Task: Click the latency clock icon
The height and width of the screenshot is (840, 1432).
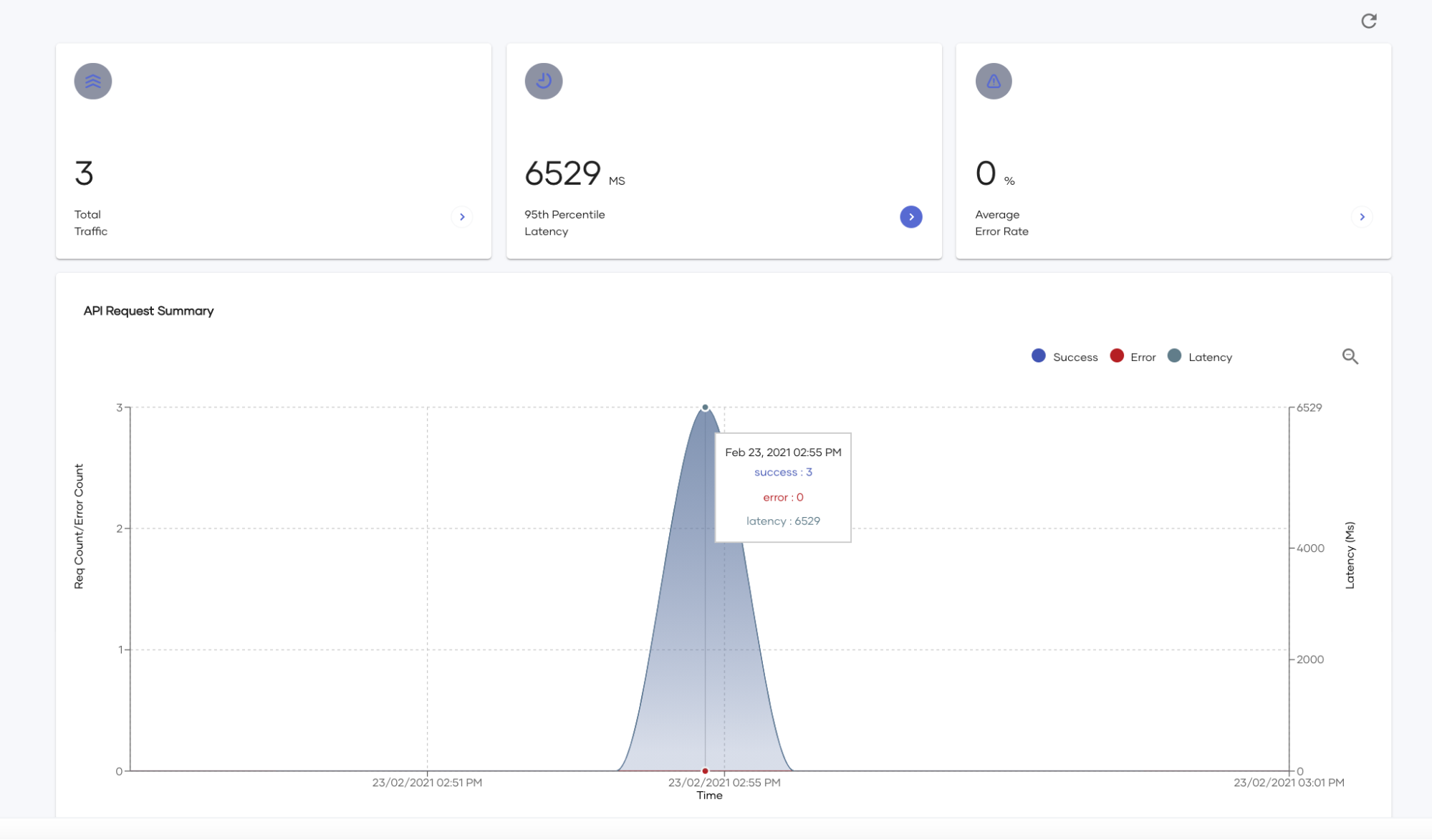Action: tap(544, 81)
